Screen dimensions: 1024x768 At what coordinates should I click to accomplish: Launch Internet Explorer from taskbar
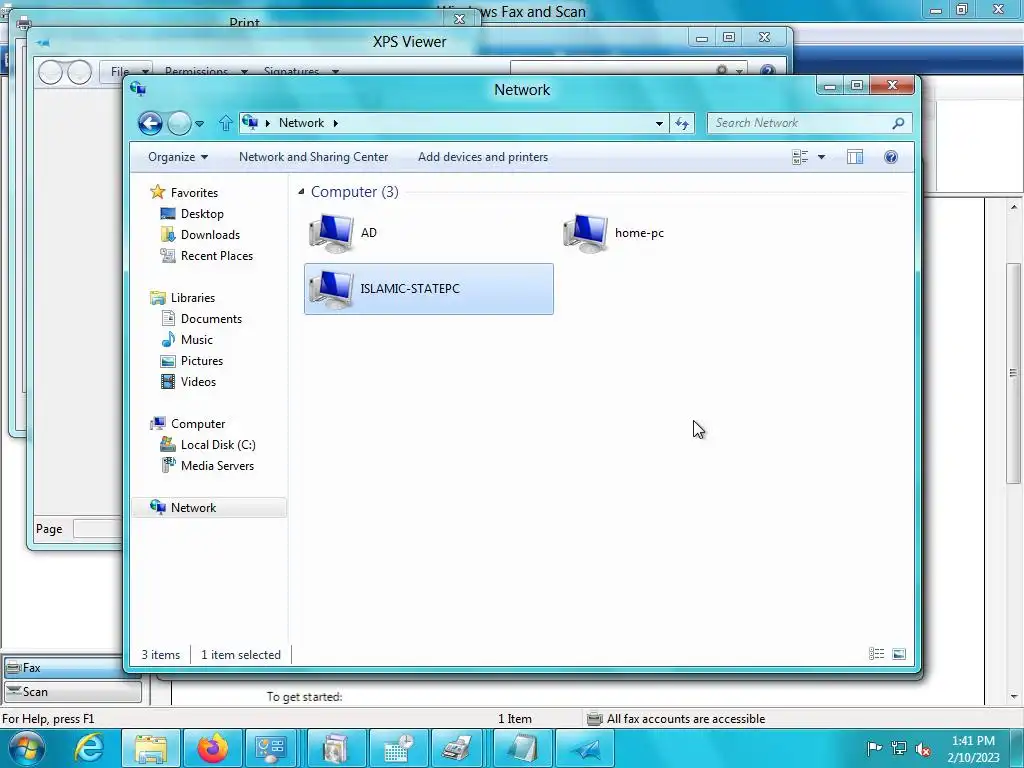(x=89, y=748)
